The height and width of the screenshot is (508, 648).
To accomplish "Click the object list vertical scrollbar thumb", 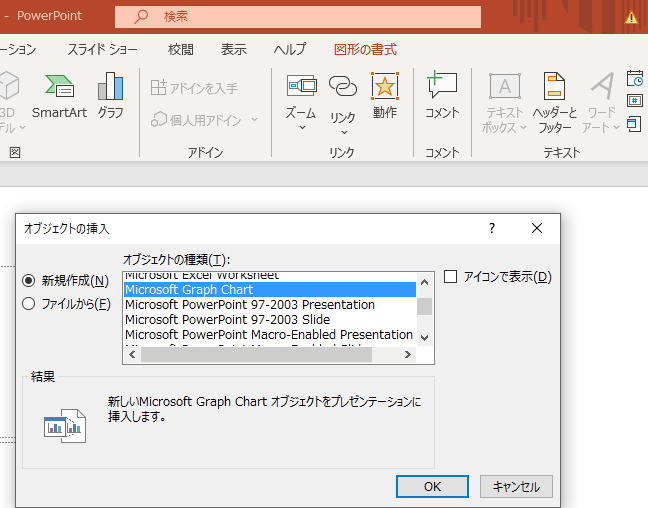I will (424, 307).
